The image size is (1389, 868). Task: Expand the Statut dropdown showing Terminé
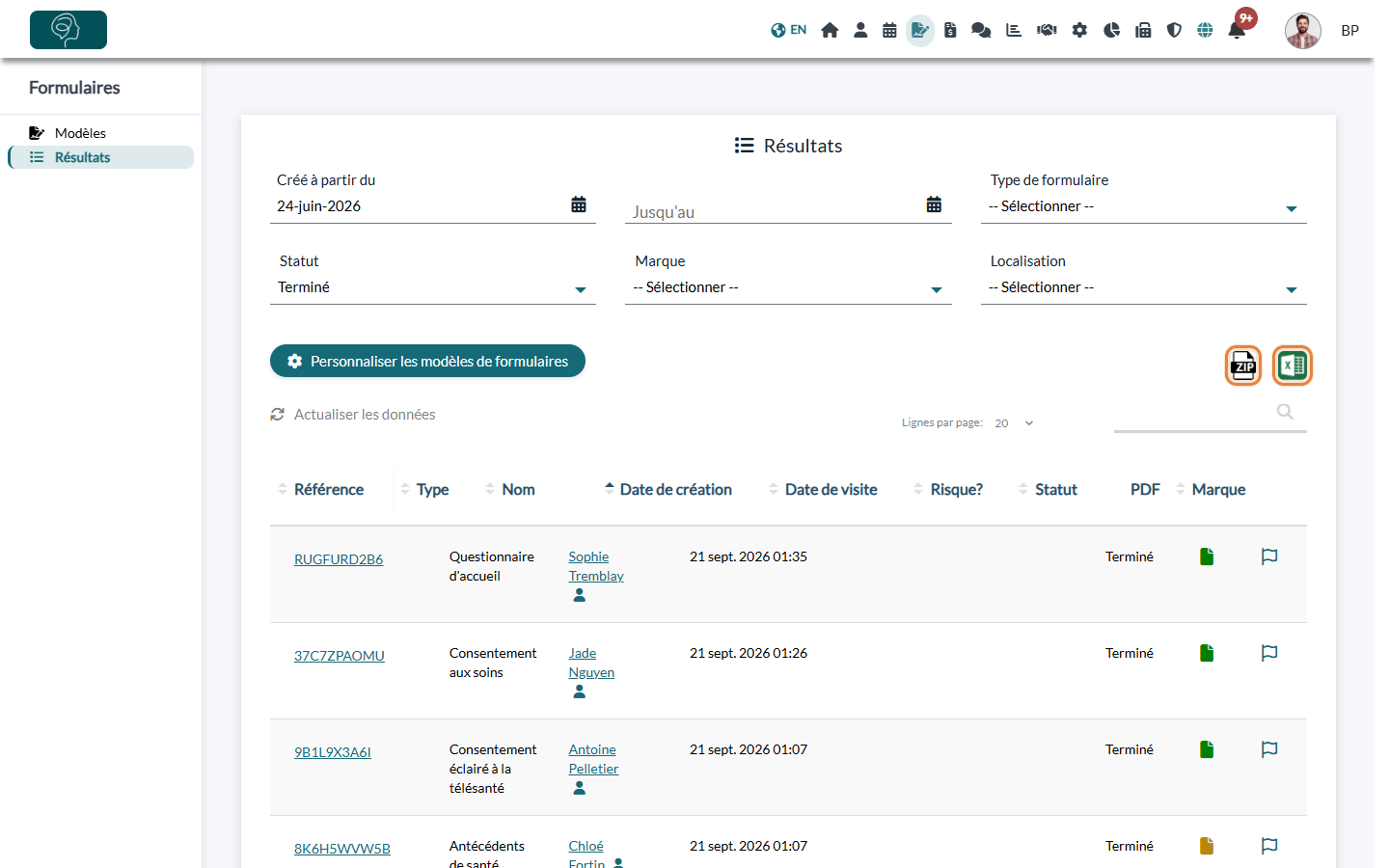(433, 287)
